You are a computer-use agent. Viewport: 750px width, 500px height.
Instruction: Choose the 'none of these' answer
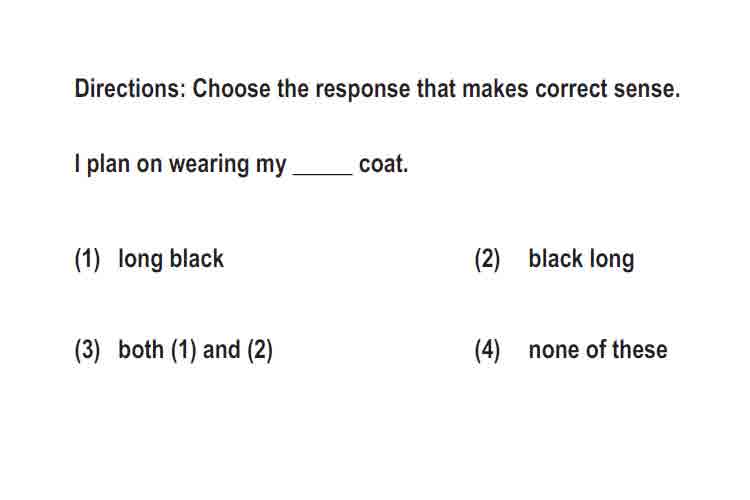pos(598,350)
